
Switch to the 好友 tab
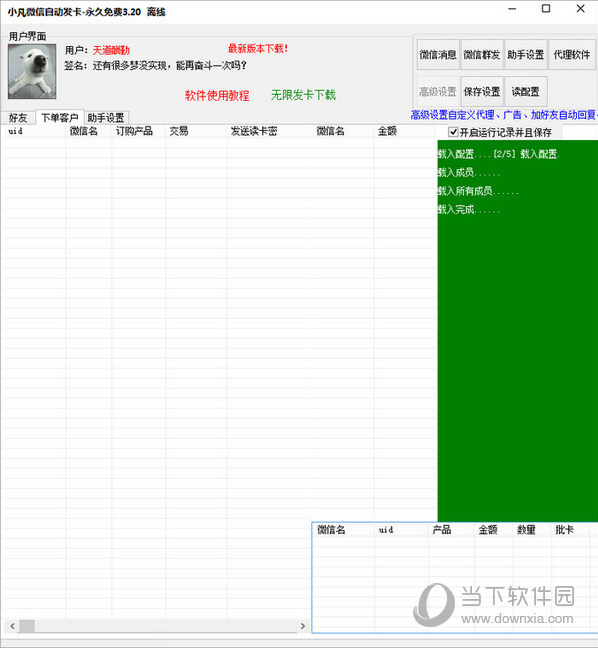tap(18, 118)
